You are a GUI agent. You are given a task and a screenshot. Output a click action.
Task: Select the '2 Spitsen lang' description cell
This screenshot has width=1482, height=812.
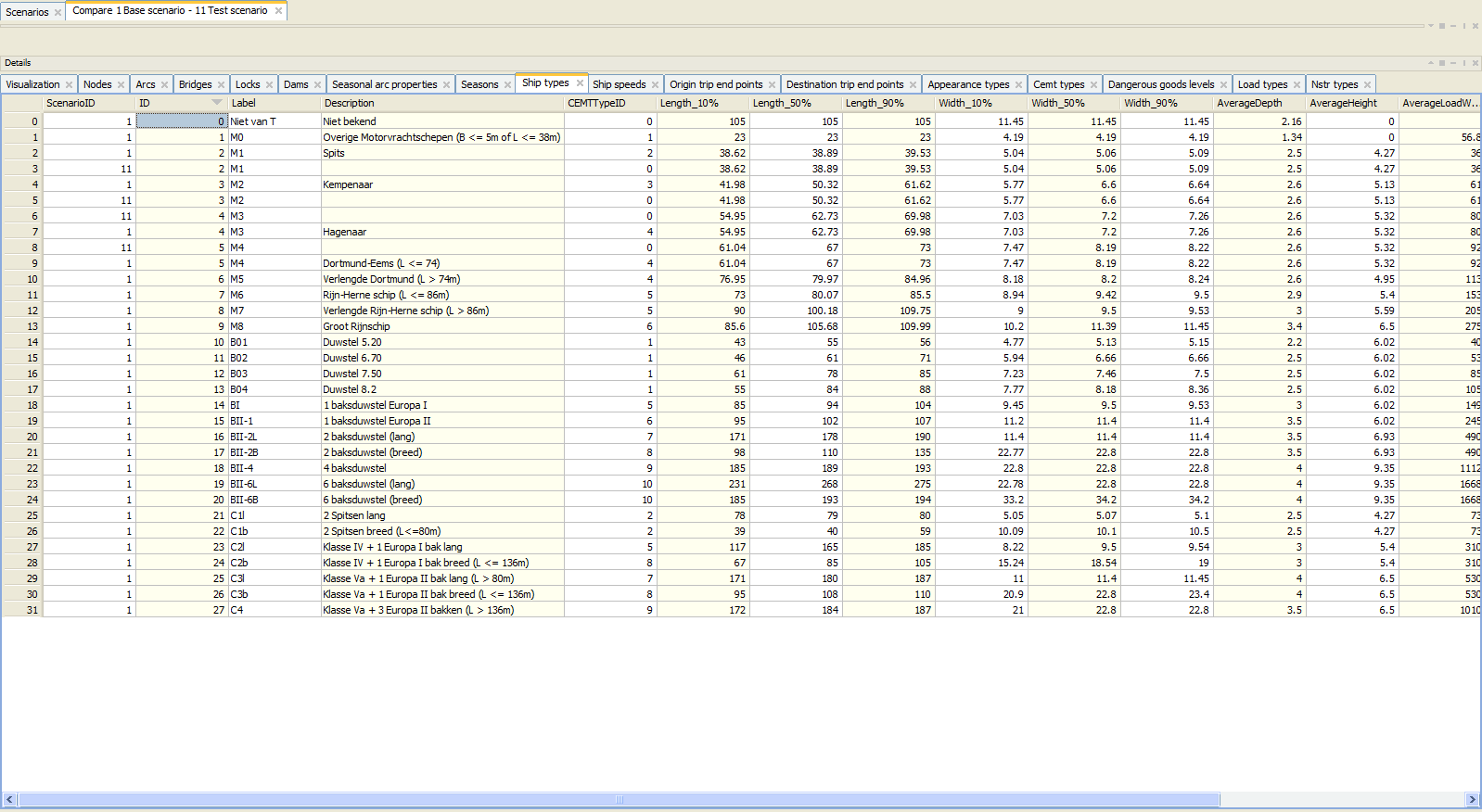[x=442, y=515]
